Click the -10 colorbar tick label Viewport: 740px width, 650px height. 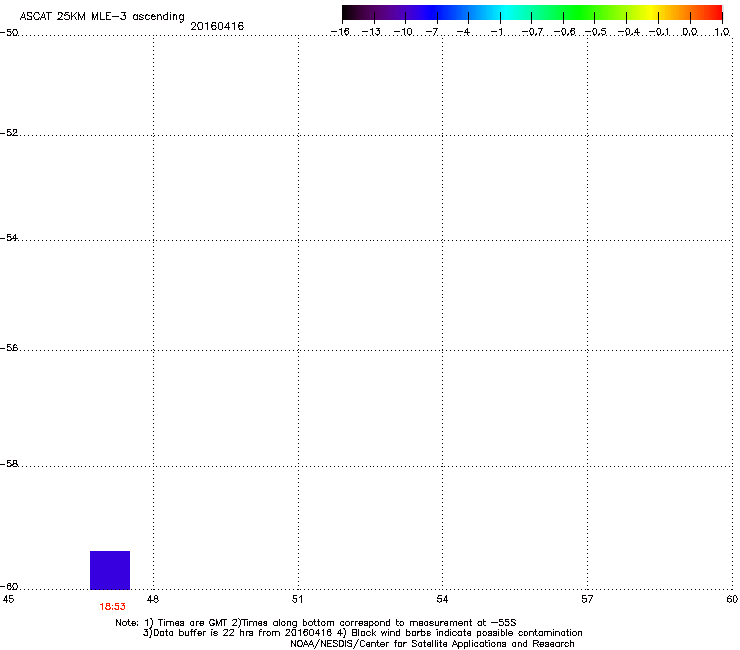point(403,32)
